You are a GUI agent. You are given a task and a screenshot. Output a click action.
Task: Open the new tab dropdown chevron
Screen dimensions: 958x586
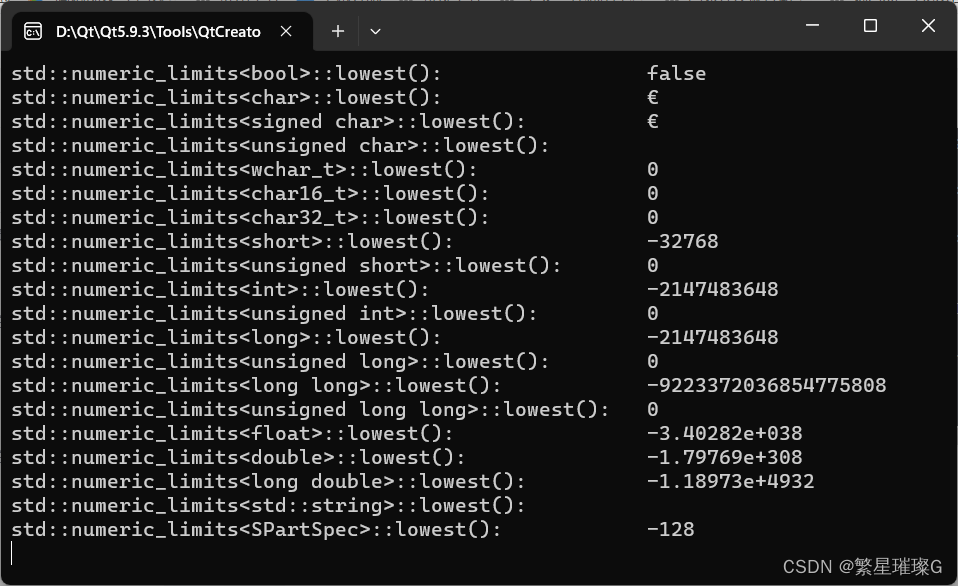coord(375,31)
